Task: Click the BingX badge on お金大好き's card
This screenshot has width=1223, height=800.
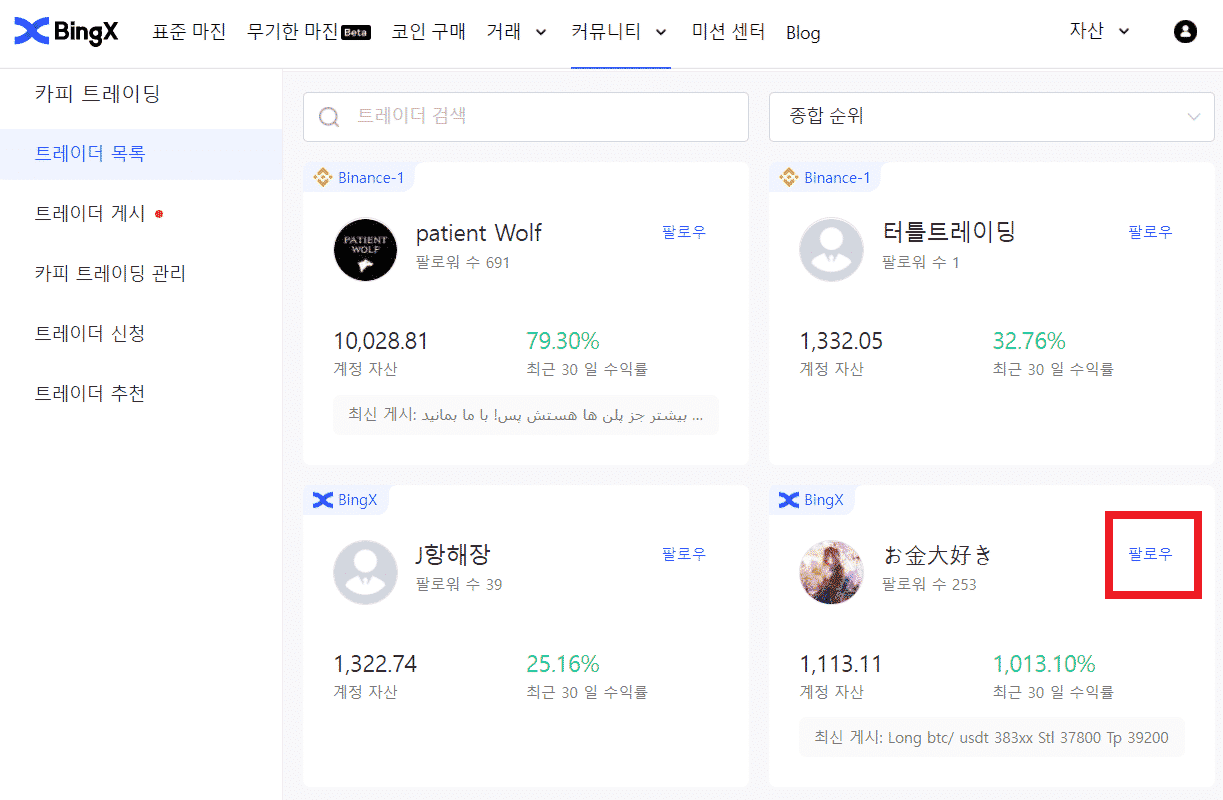Action: (812, 500)
